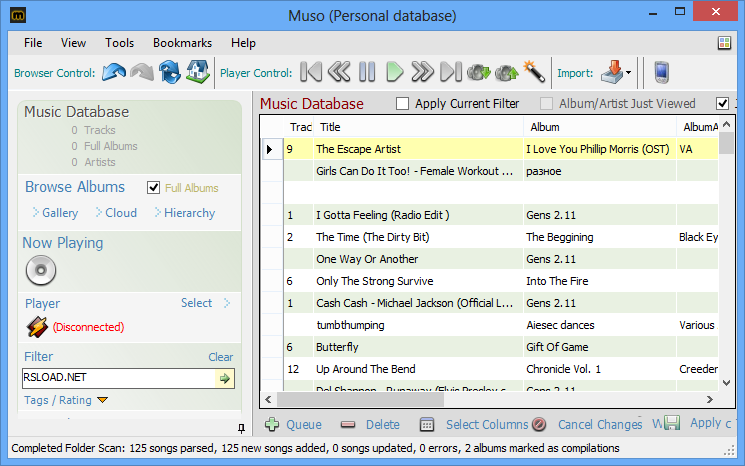Click the row selector arrow for The Escape Artist

[269, 149]
